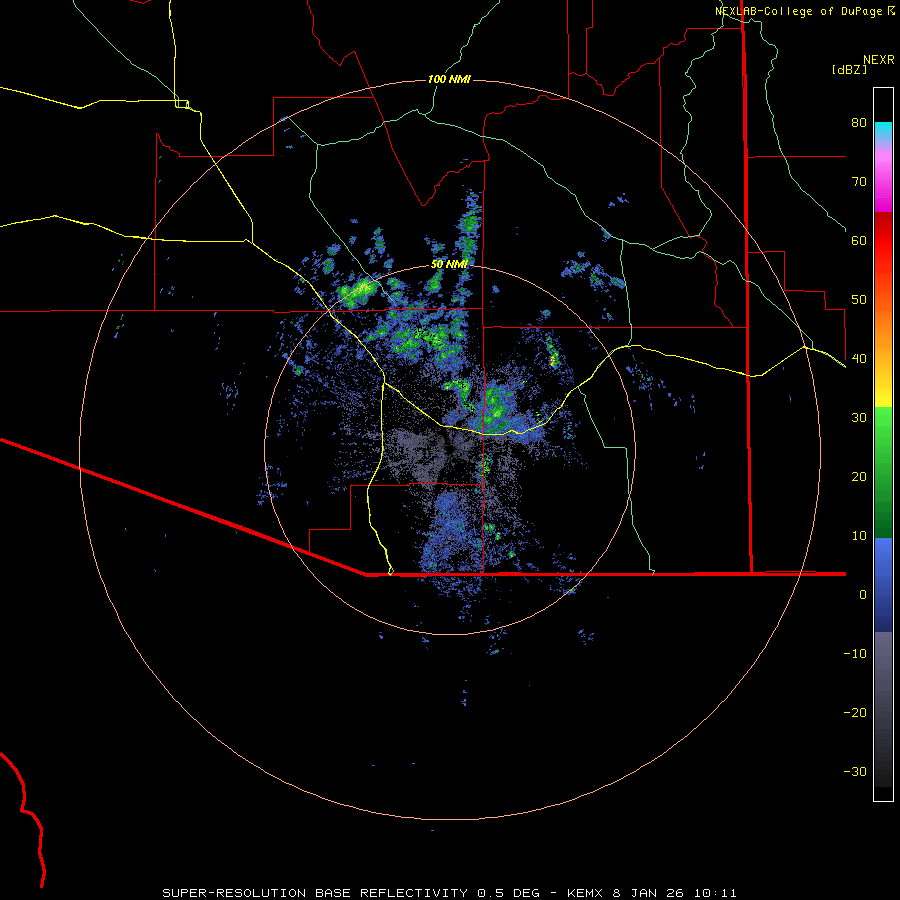Viewport: 900px width, 900px height.
Task: Click the -30 value on the dBZ scale
Action: pos(855,771)
